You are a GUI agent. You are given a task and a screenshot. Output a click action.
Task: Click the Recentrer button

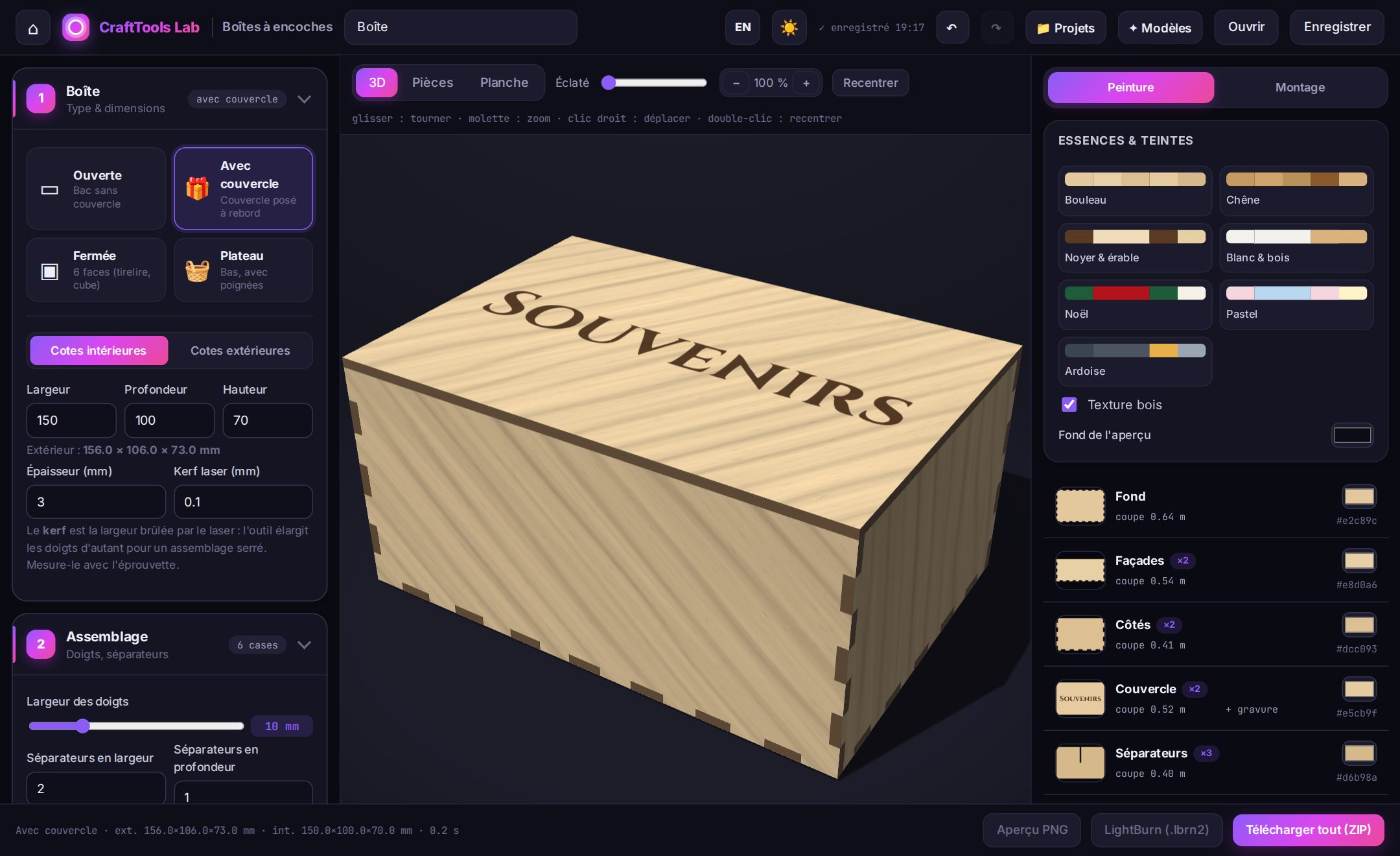pyautogui.click(x=870, y=83)
